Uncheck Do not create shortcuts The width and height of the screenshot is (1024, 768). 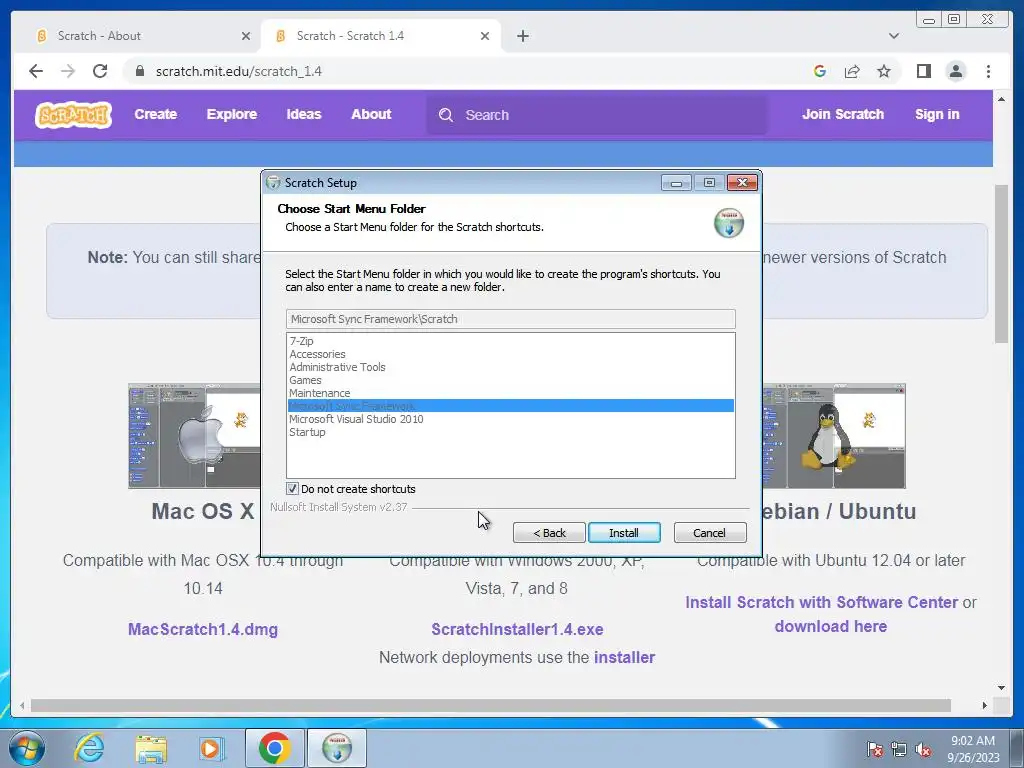coord(293,488)
